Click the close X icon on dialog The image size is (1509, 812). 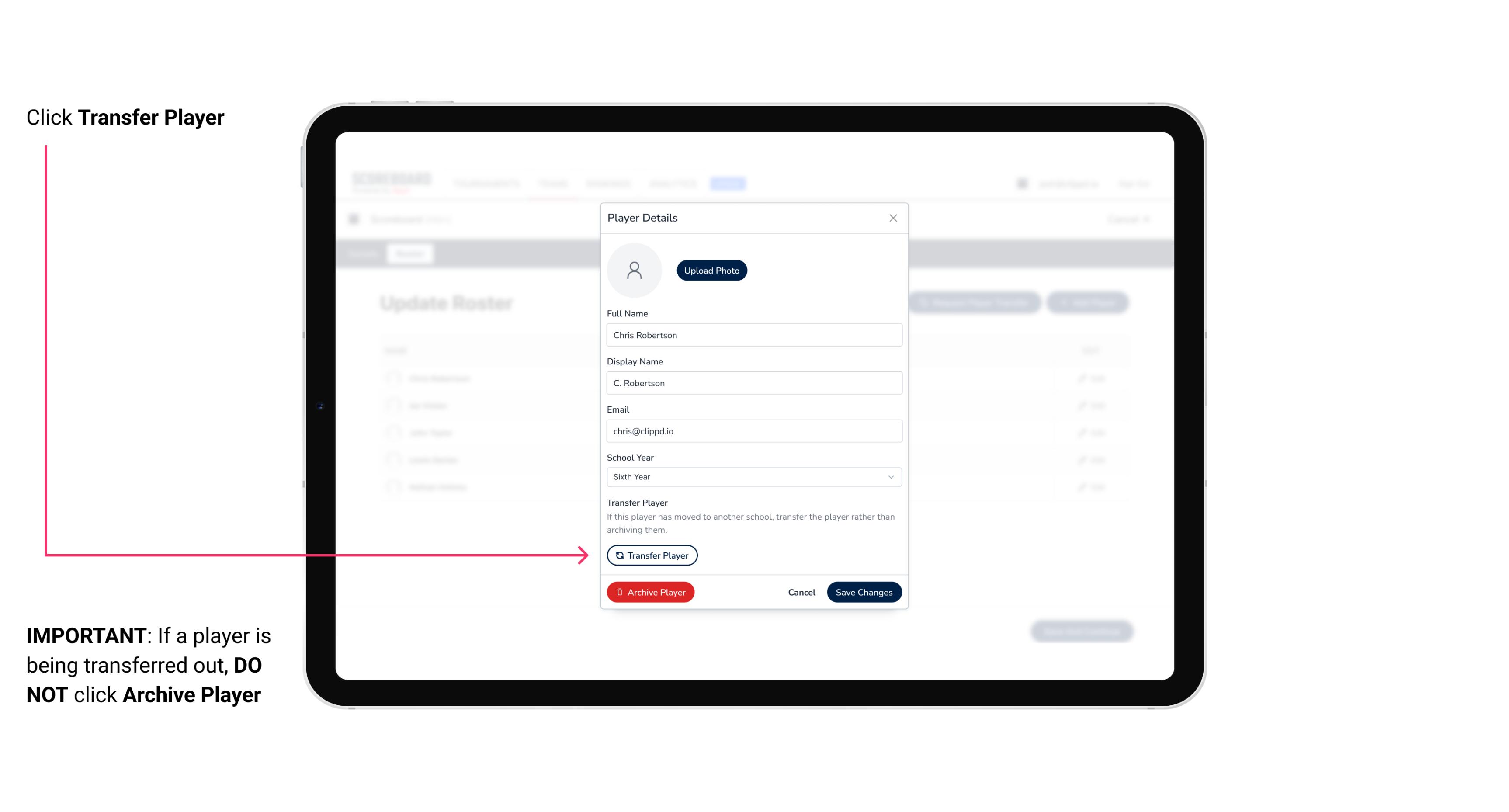click(892, 218)
